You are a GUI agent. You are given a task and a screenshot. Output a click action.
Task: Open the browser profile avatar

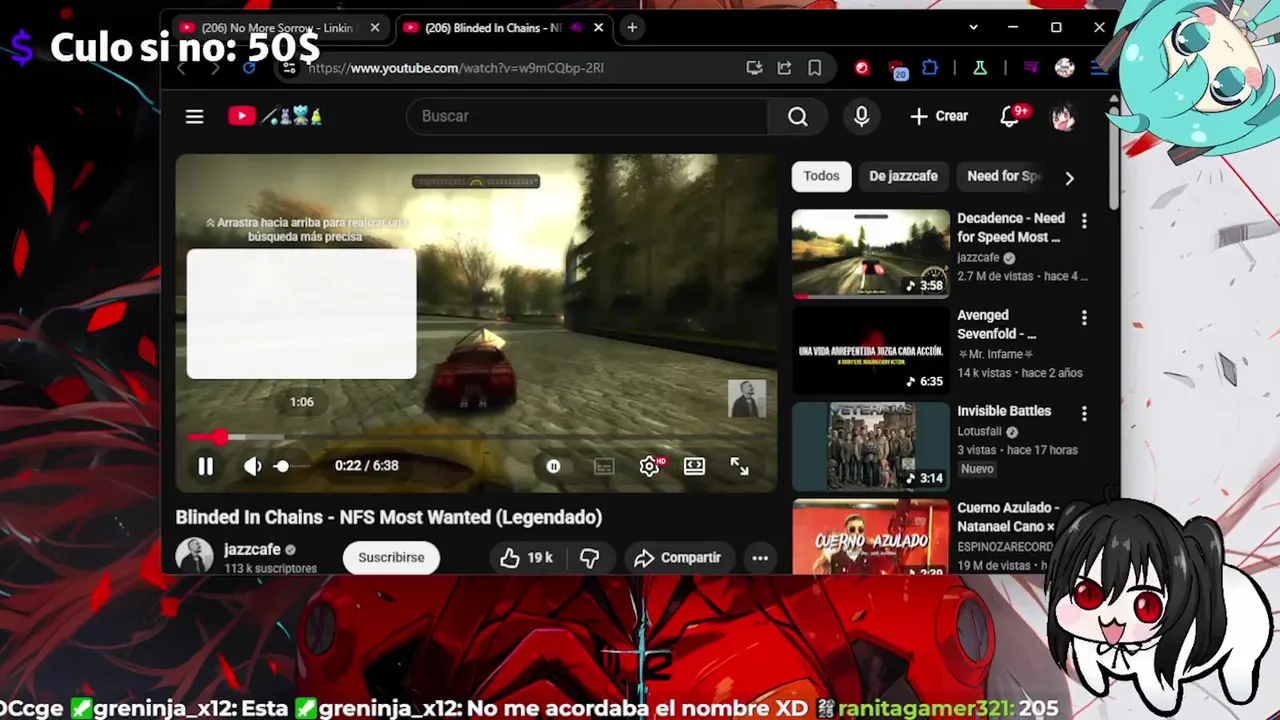click(1065, 68)
